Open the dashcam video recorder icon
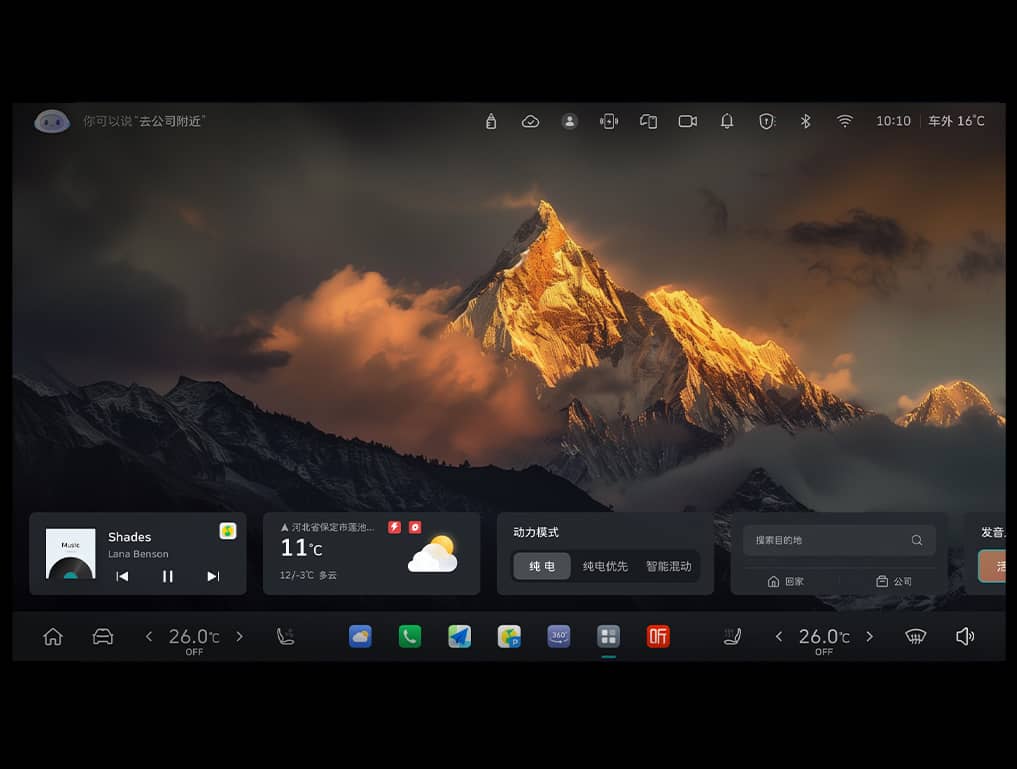Screen dimensions: 1017x769 coord(688,121)
